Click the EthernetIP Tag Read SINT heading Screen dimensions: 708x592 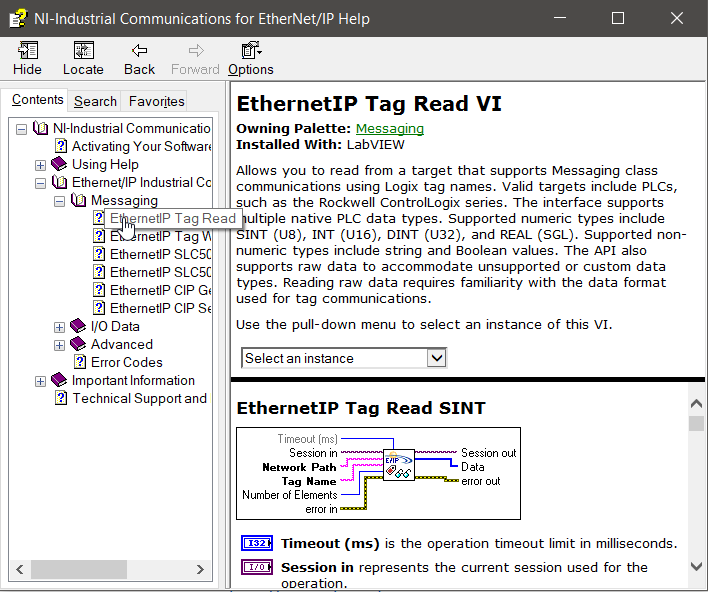tap(361, 408)
